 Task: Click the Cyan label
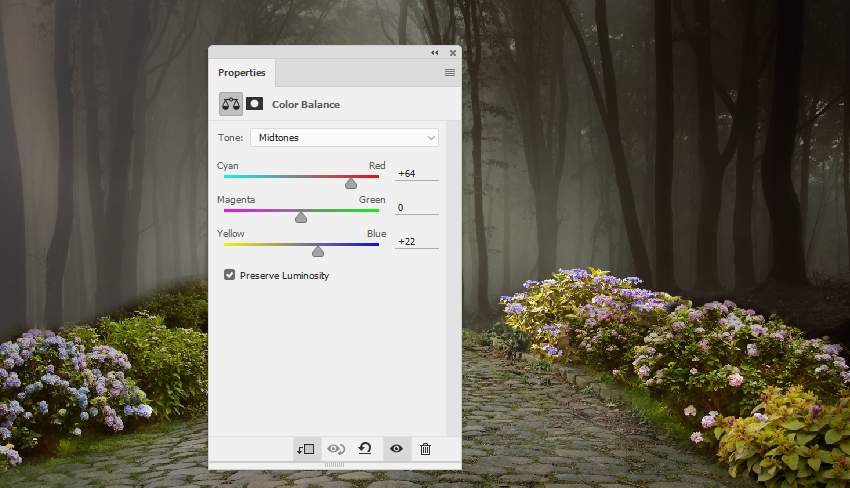coord(228,166)
